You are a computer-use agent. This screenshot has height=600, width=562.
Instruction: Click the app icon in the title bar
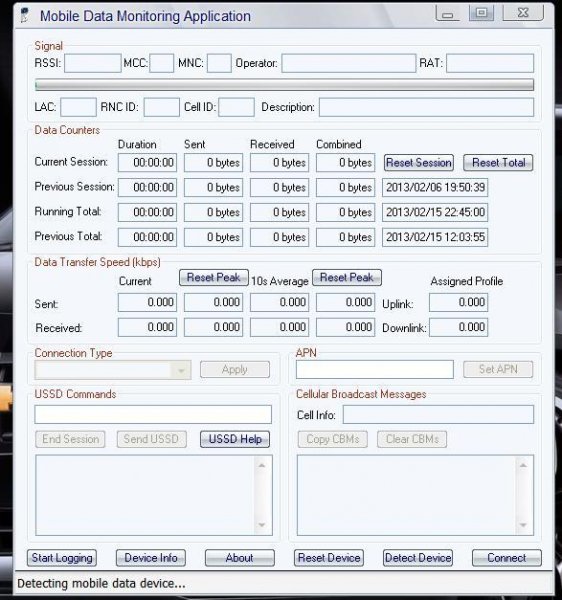[25, 16]
